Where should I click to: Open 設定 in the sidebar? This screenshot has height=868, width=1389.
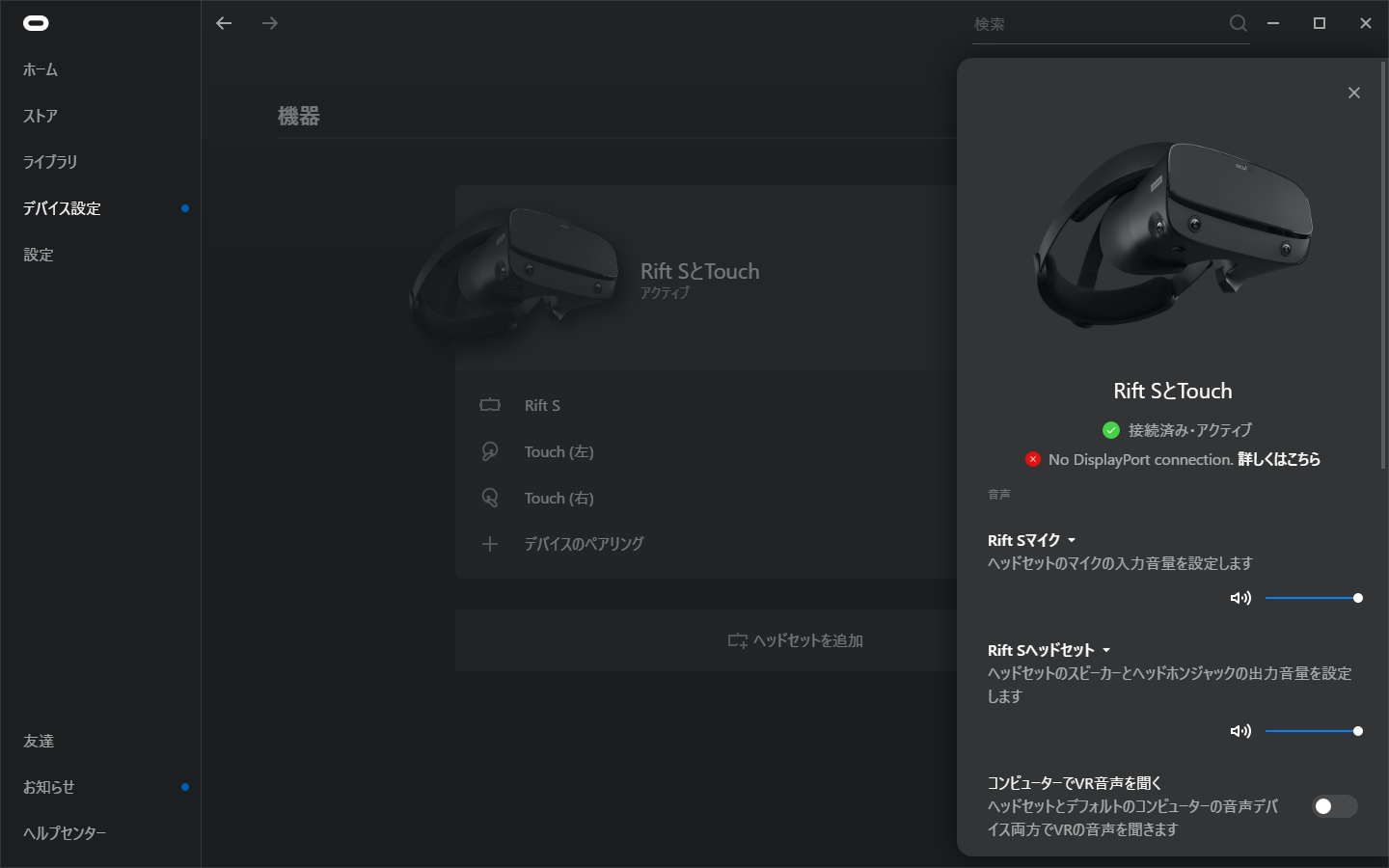(x=39, y=255)
